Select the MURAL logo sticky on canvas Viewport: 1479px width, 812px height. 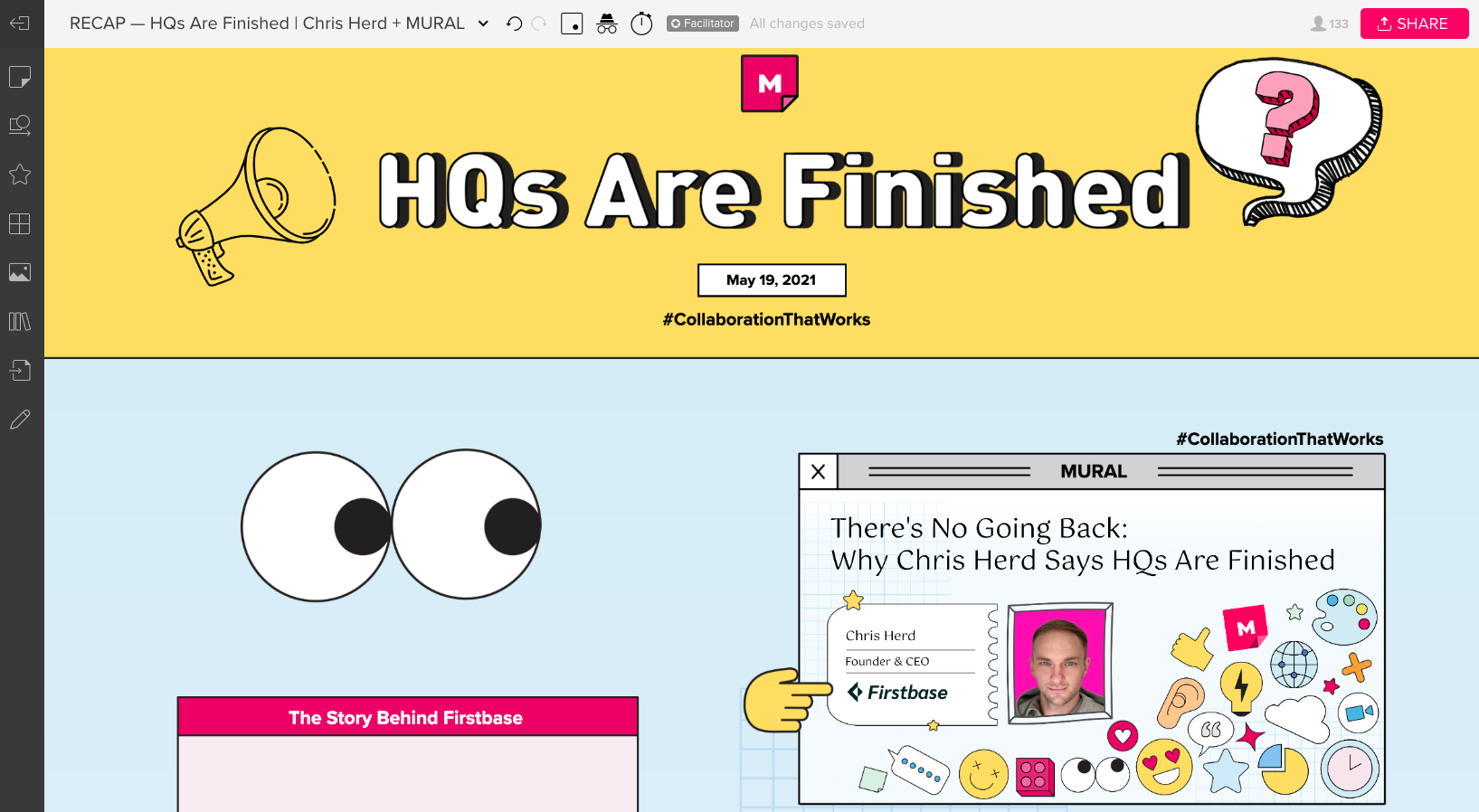tap(770, 83)
